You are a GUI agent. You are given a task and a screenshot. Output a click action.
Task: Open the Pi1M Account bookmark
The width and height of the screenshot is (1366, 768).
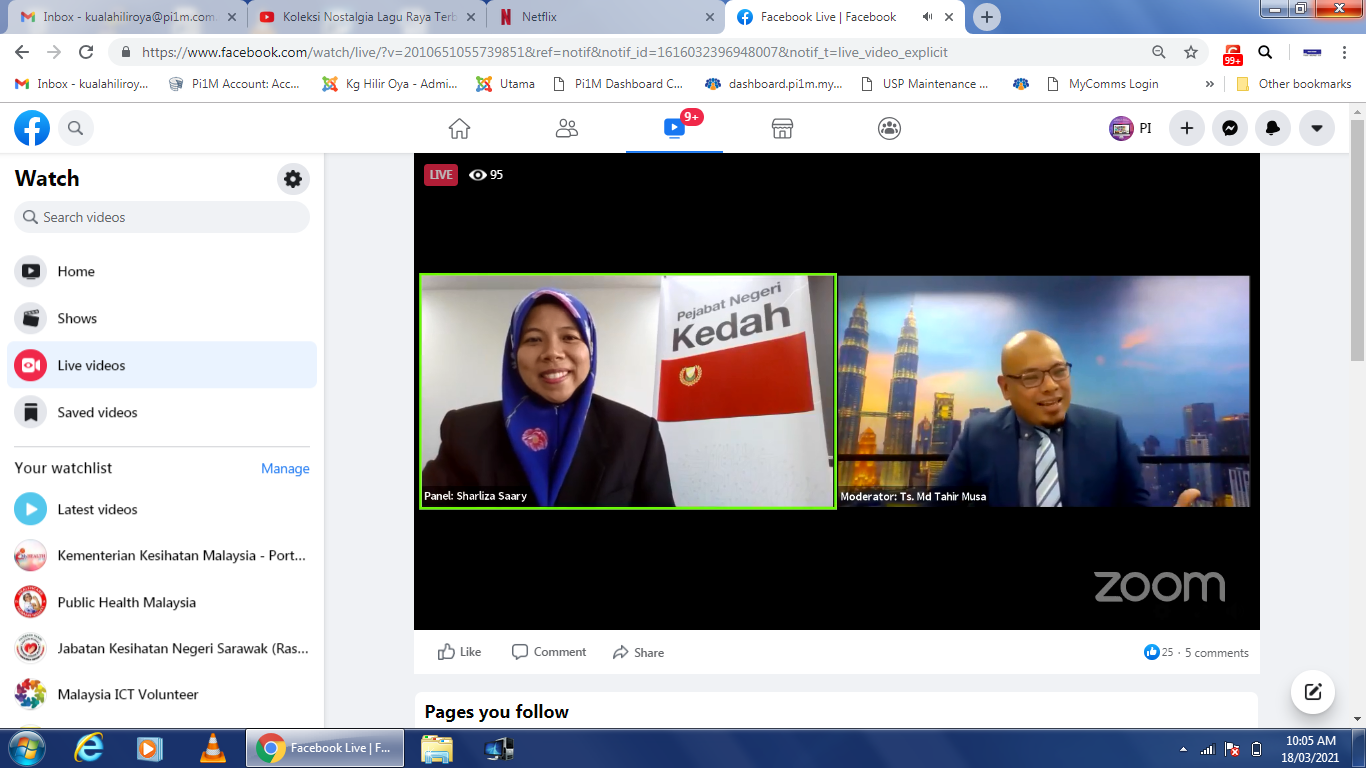pyautogui.click(x=234, y=84)
